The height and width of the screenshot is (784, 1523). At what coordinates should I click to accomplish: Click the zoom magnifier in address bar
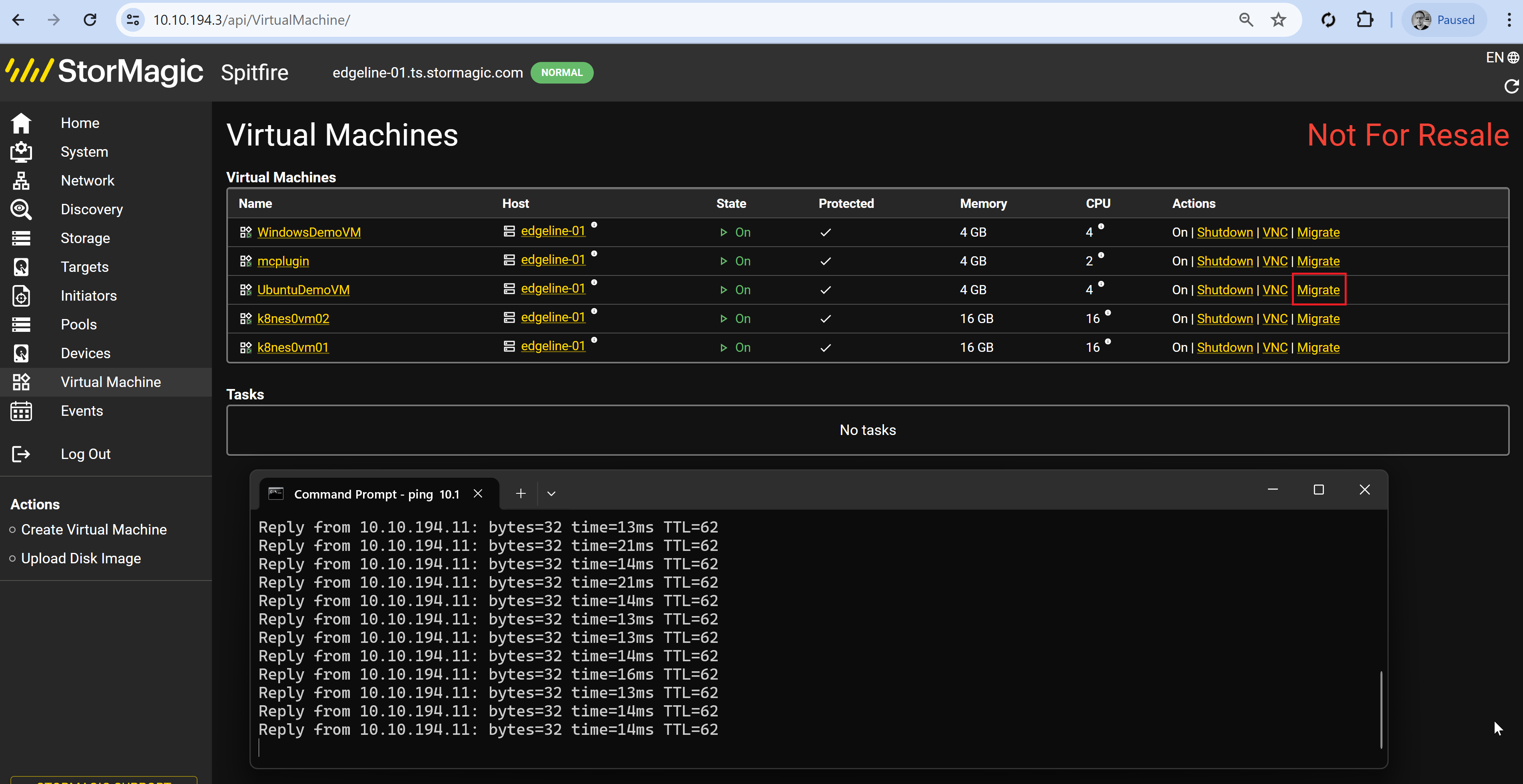(1246, 20)
